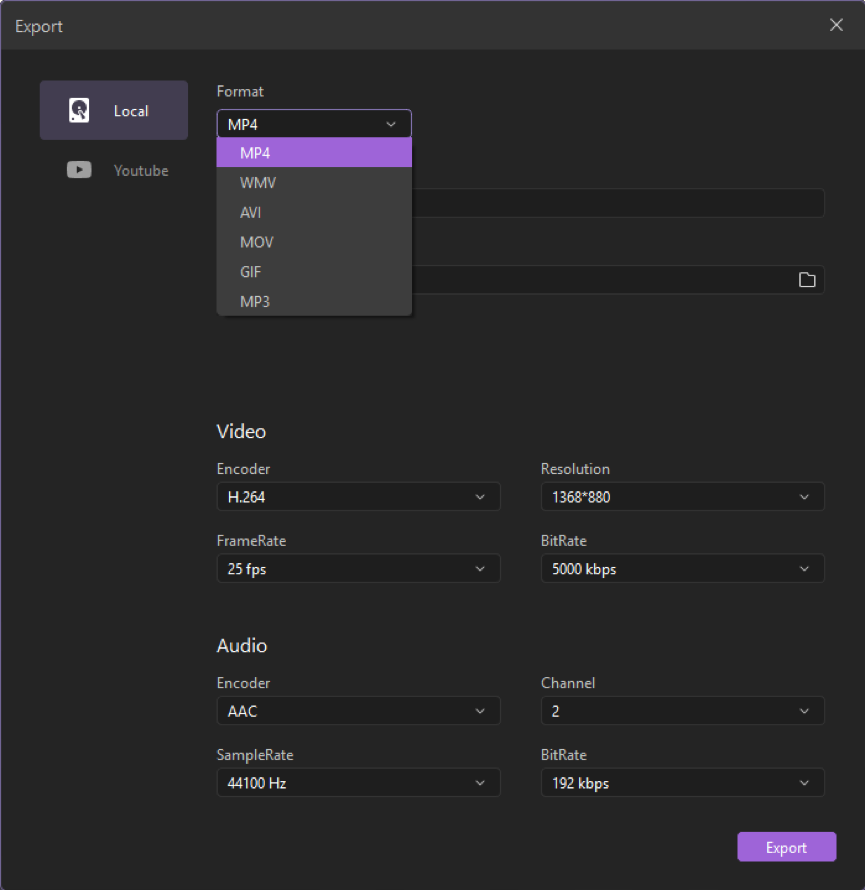Click the file name input field
The image size is (865, 890).
[618, 203]
